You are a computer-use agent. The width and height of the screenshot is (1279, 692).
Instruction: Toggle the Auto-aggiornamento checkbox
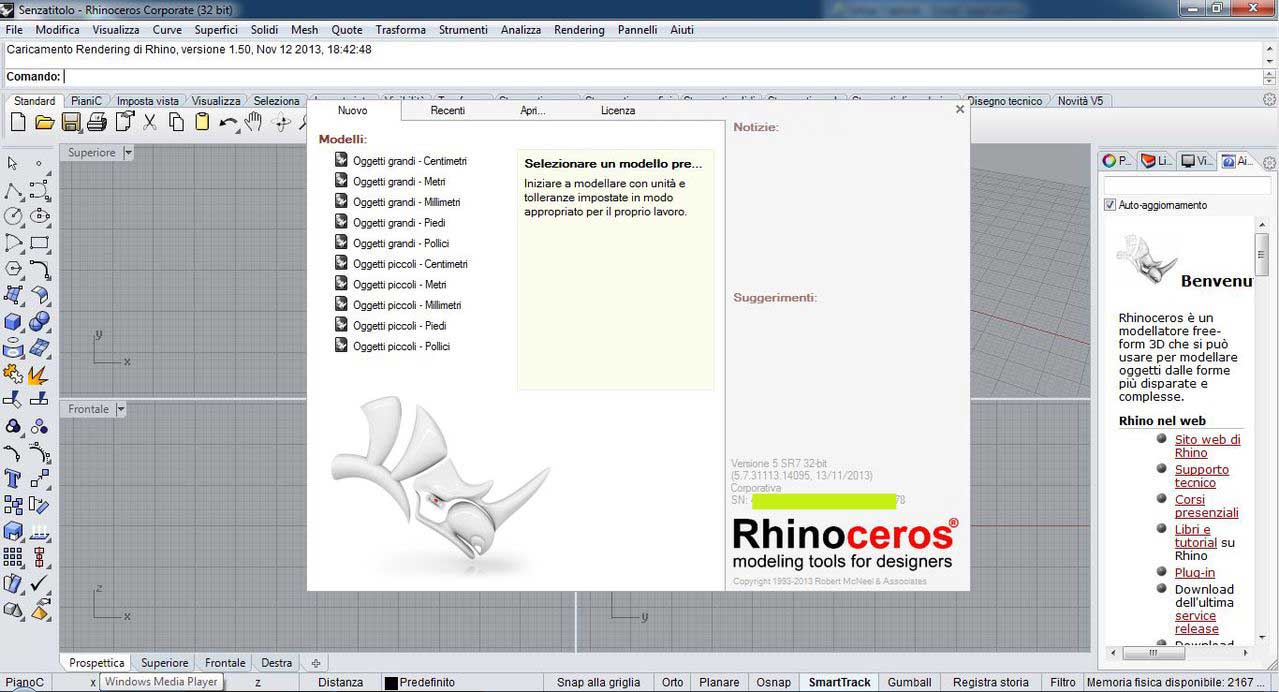pos(1110,205)
